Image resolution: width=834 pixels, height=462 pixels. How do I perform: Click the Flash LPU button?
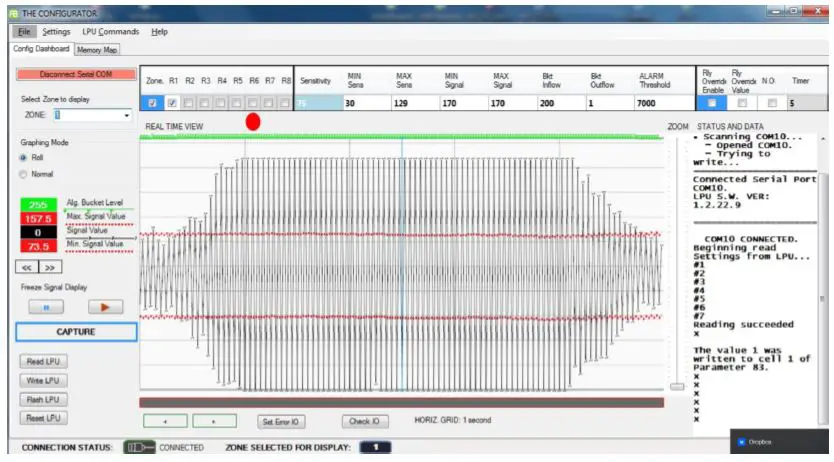click(x=44, y=400)
